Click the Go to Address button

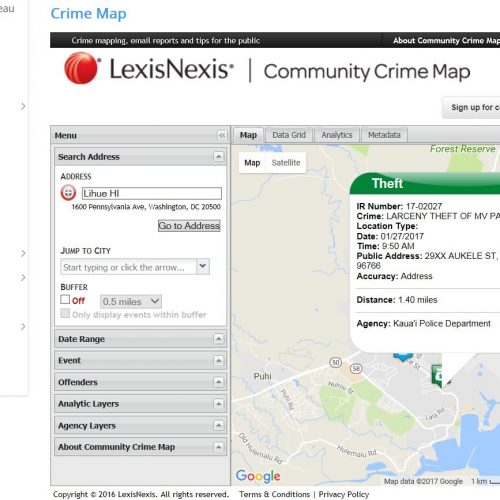point(189,226)
